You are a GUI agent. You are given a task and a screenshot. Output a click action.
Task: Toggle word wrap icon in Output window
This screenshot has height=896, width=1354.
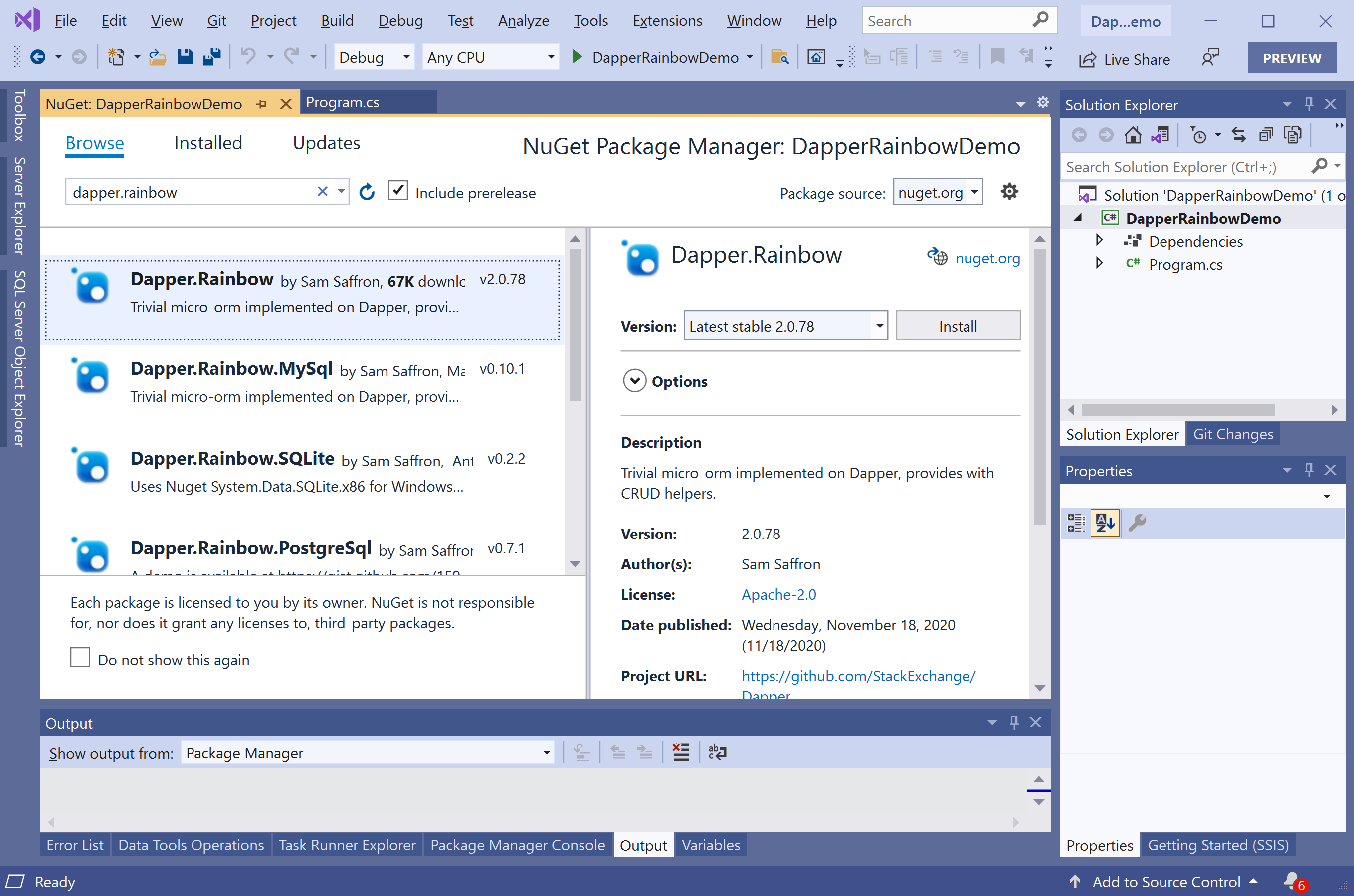pyautogui.click(x=717, y=752)
